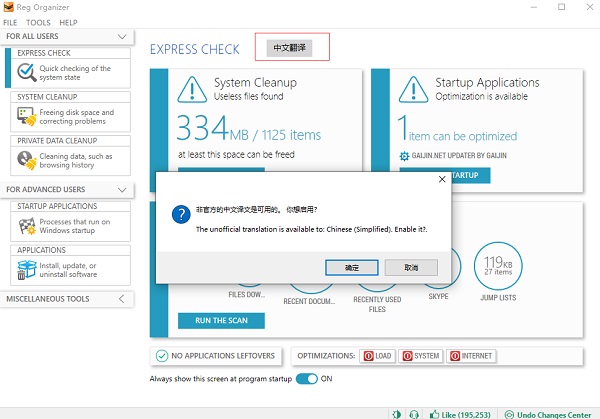Collapse the For All Users section

point(122,36)
